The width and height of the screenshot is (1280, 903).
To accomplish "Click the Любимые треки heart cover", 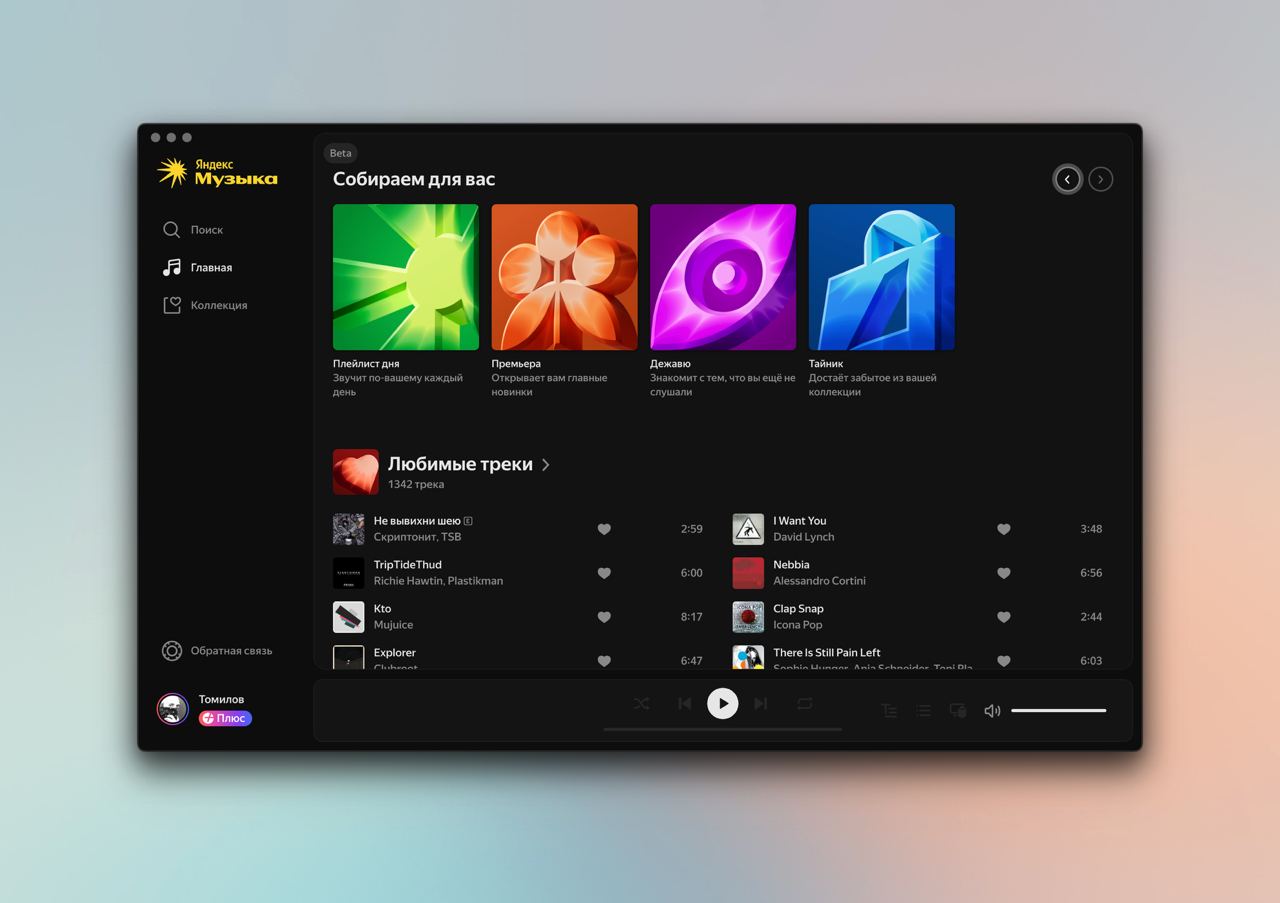I will (356, 472).
